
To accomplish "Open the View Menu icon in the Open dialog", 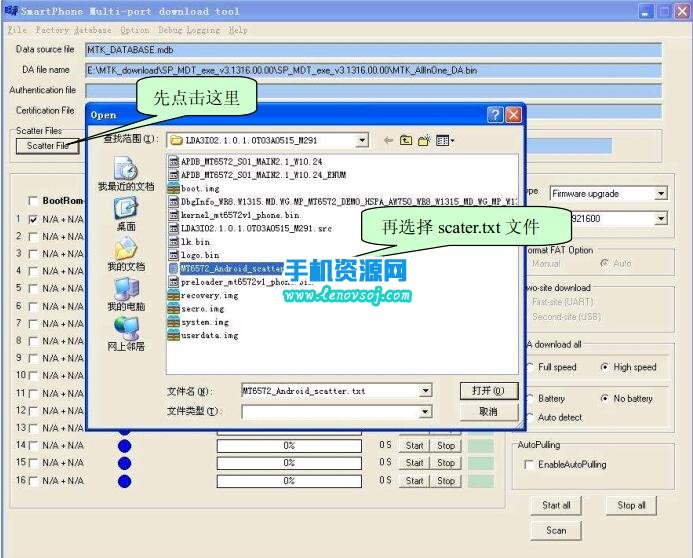I will click(x=445, y=140).
